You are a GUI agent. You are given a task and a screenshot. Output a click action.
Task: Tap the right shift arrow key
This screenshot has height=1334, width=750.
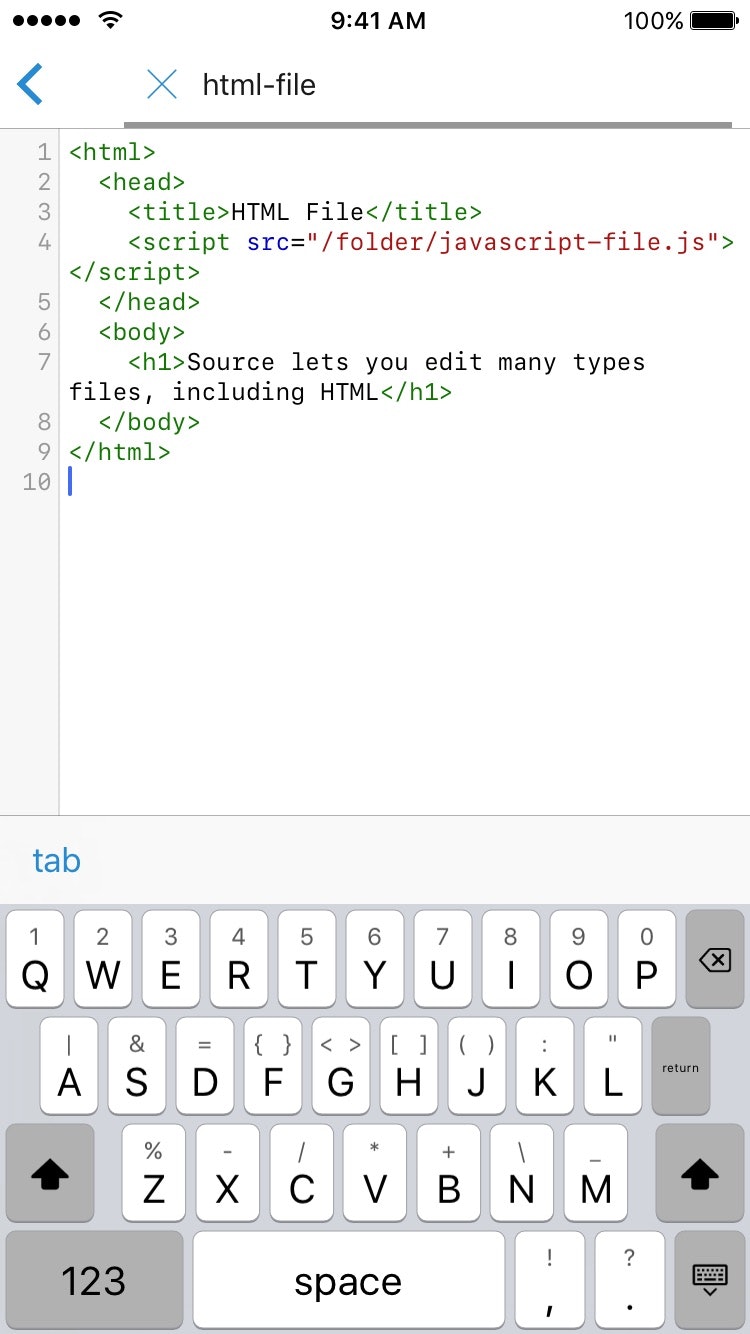point(700,1174)
